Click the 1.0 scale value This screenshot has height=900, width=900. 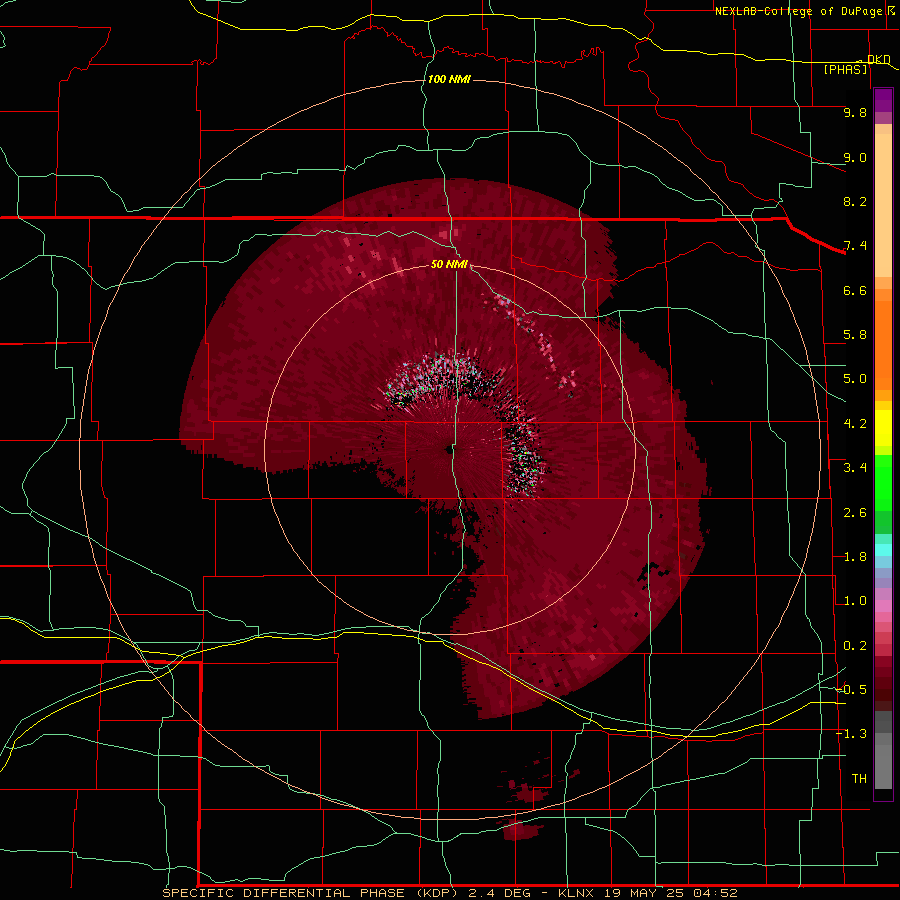(x=855, y=601)
